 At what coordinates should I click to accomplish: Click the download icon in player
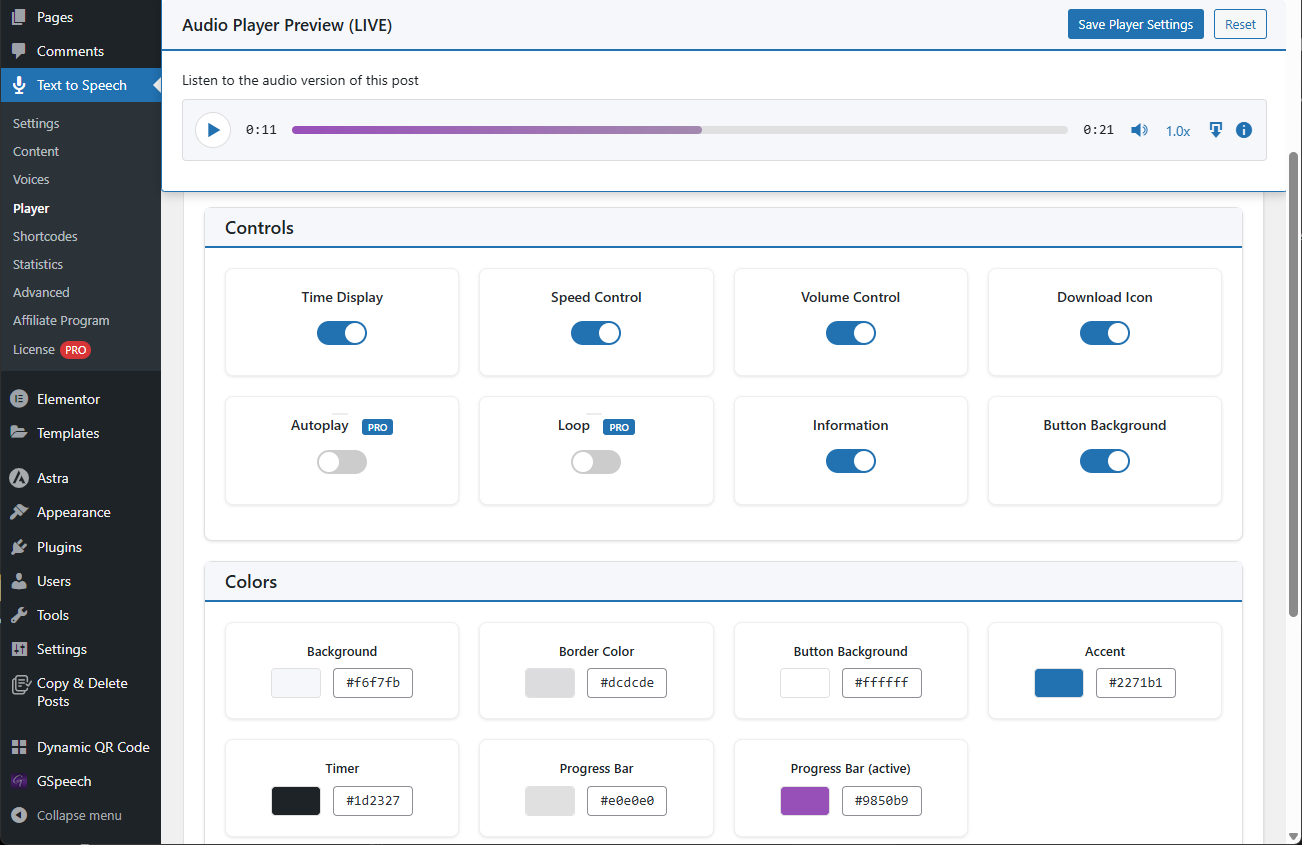[1216, 130]
